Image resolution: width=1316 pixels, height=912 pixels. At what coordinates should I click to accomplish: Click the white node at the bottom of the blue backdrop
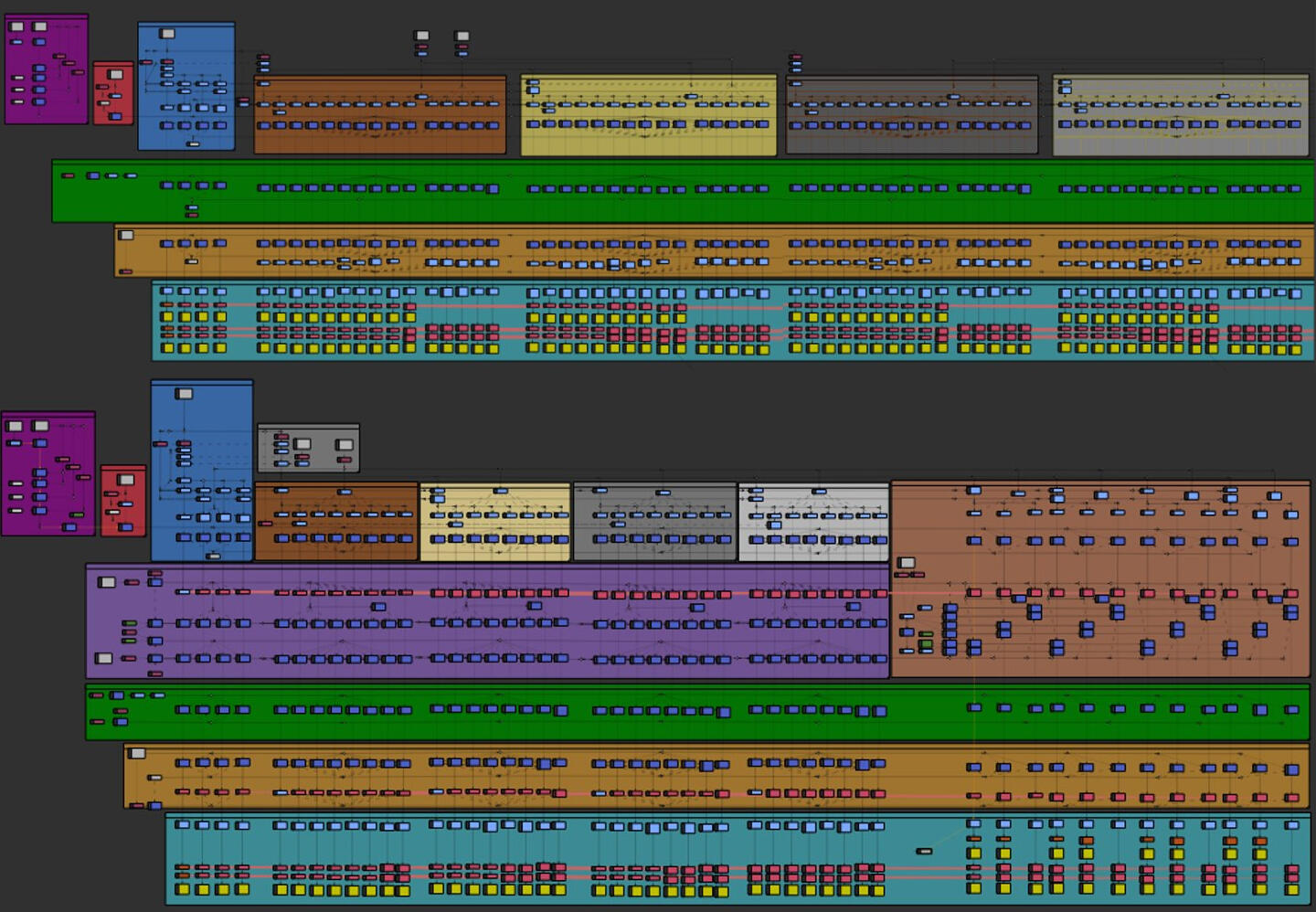(x=193, y=143)
